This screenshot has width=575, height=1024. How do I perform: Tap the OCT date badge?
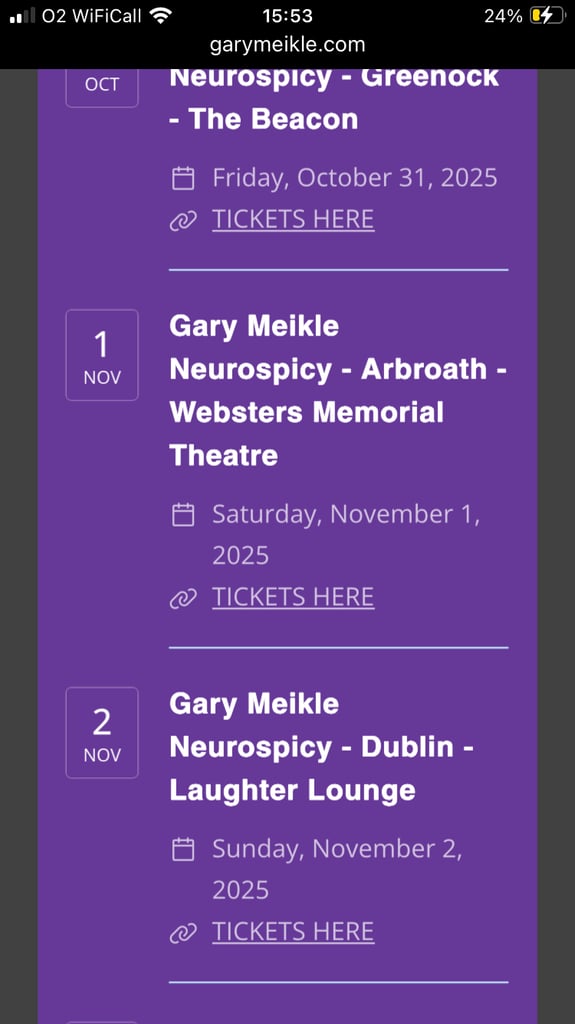point(102,88)
